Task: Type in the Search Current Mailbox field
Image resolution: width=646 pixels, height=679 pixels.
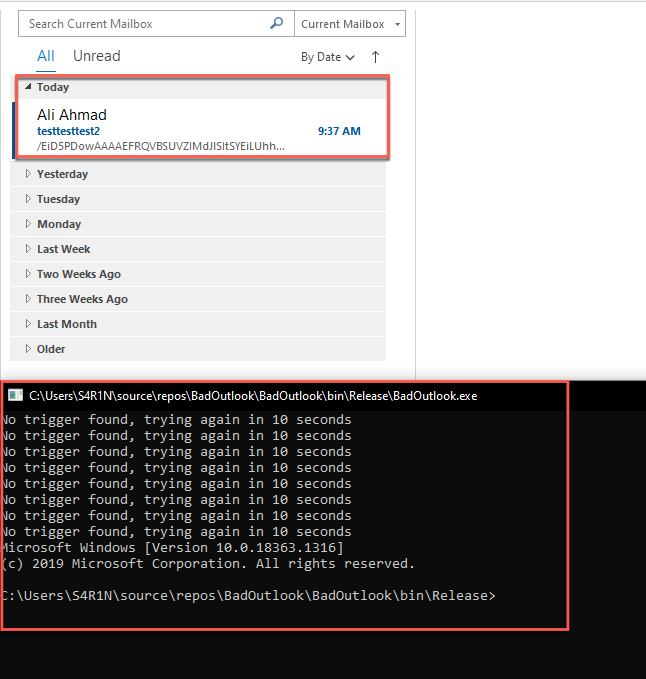Action: [x=145, y=24]
